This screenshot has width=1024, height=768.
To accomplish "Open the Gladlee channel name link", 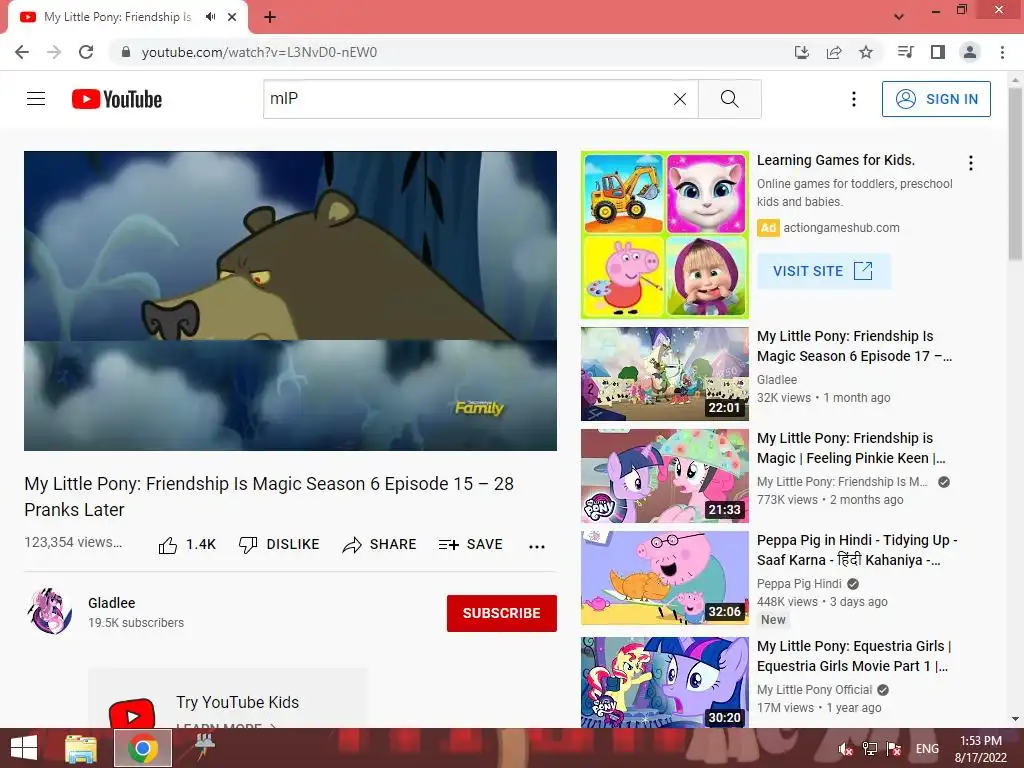I will 112,603.
